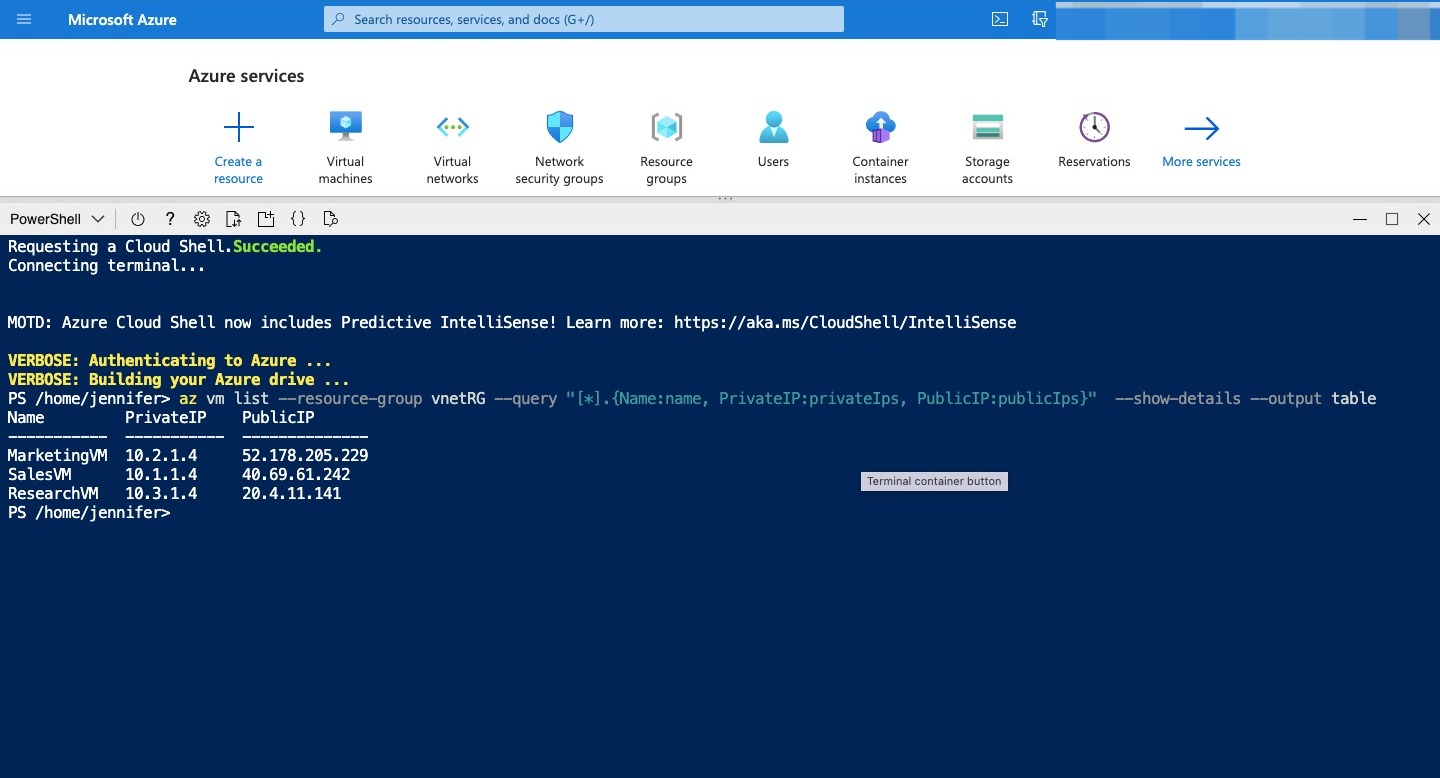Click --show-details in the az command
Image resolution: width=1440 pixels, height=778 pixels.
point(1178,398)
